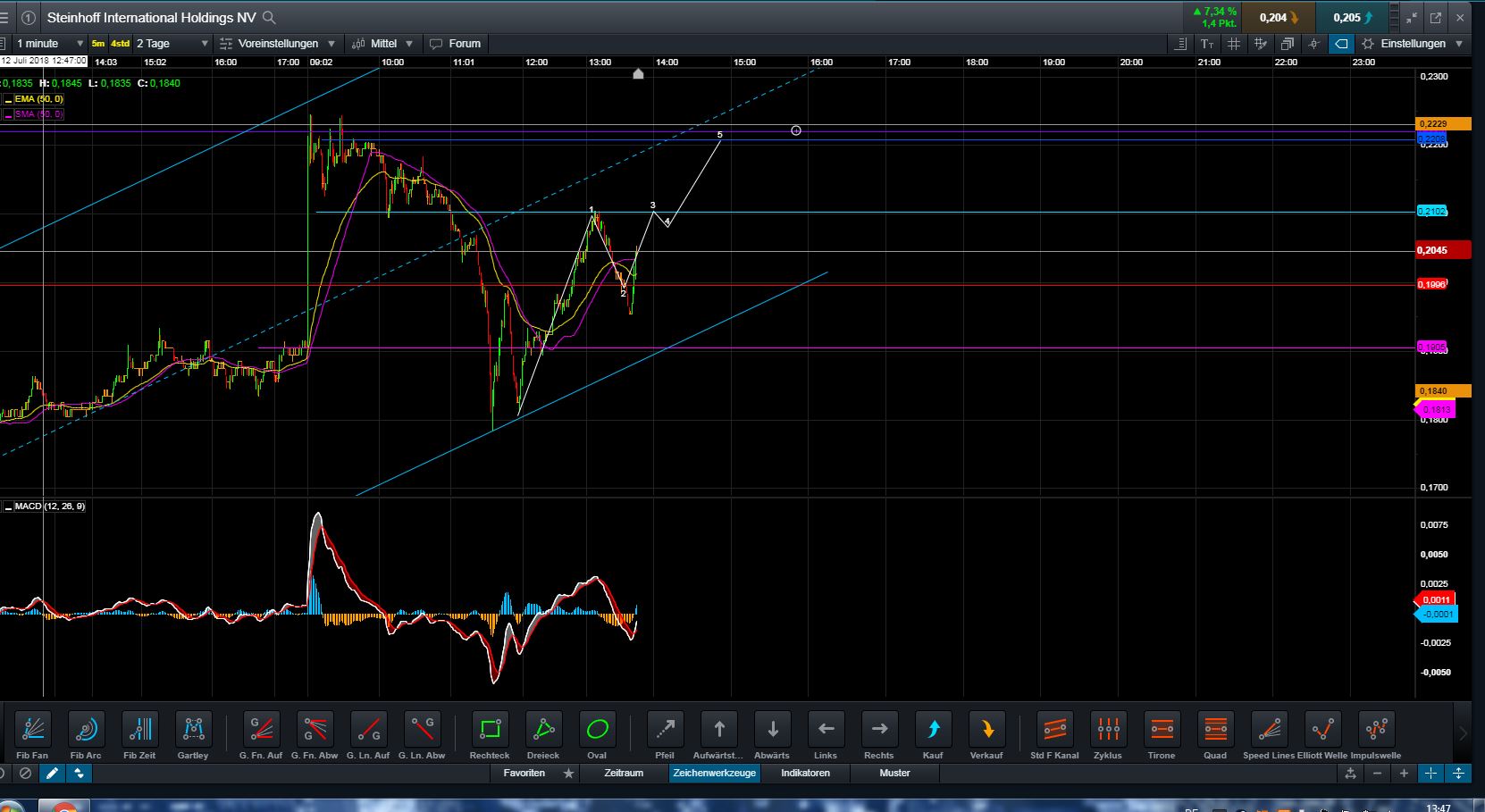Viewport: 1485px width, 812px height.
Task: Open the Einstellungen dropdown
Action: click(x=1412, y=43)
